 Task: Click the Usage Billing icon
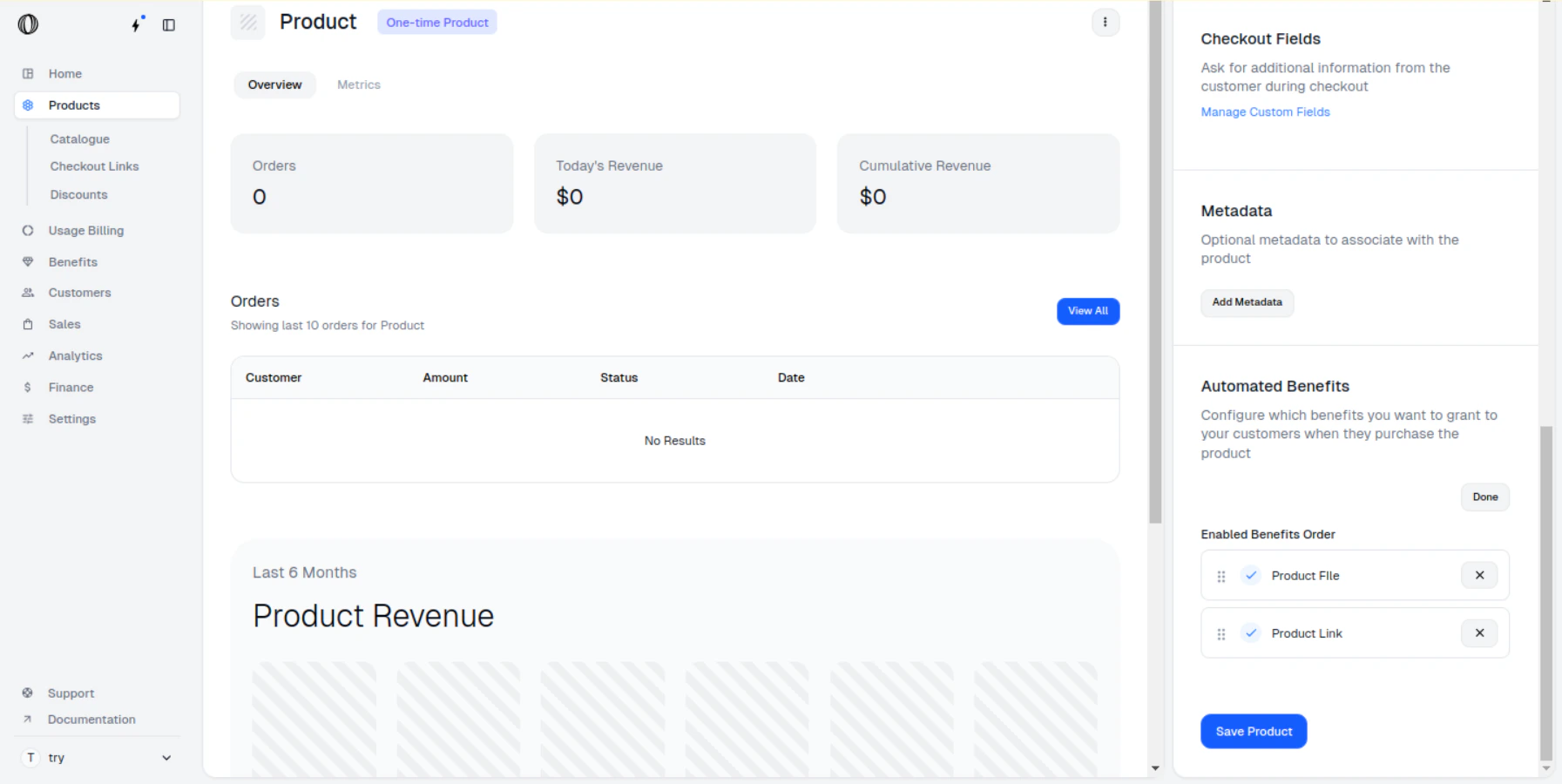coord(28,231)
